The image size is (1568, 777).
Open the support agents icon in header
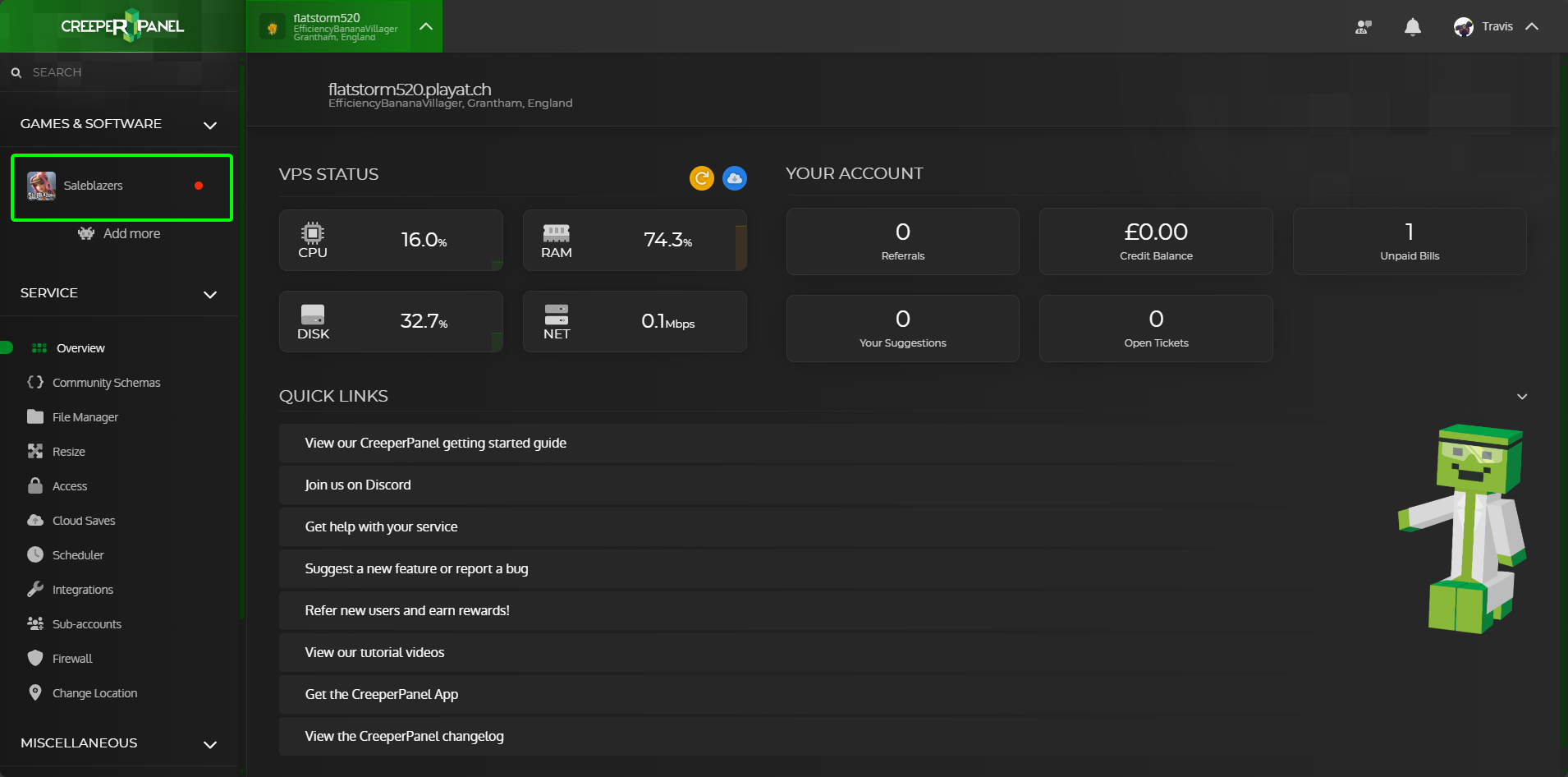pyautogui.click(x=1364, y=26)
